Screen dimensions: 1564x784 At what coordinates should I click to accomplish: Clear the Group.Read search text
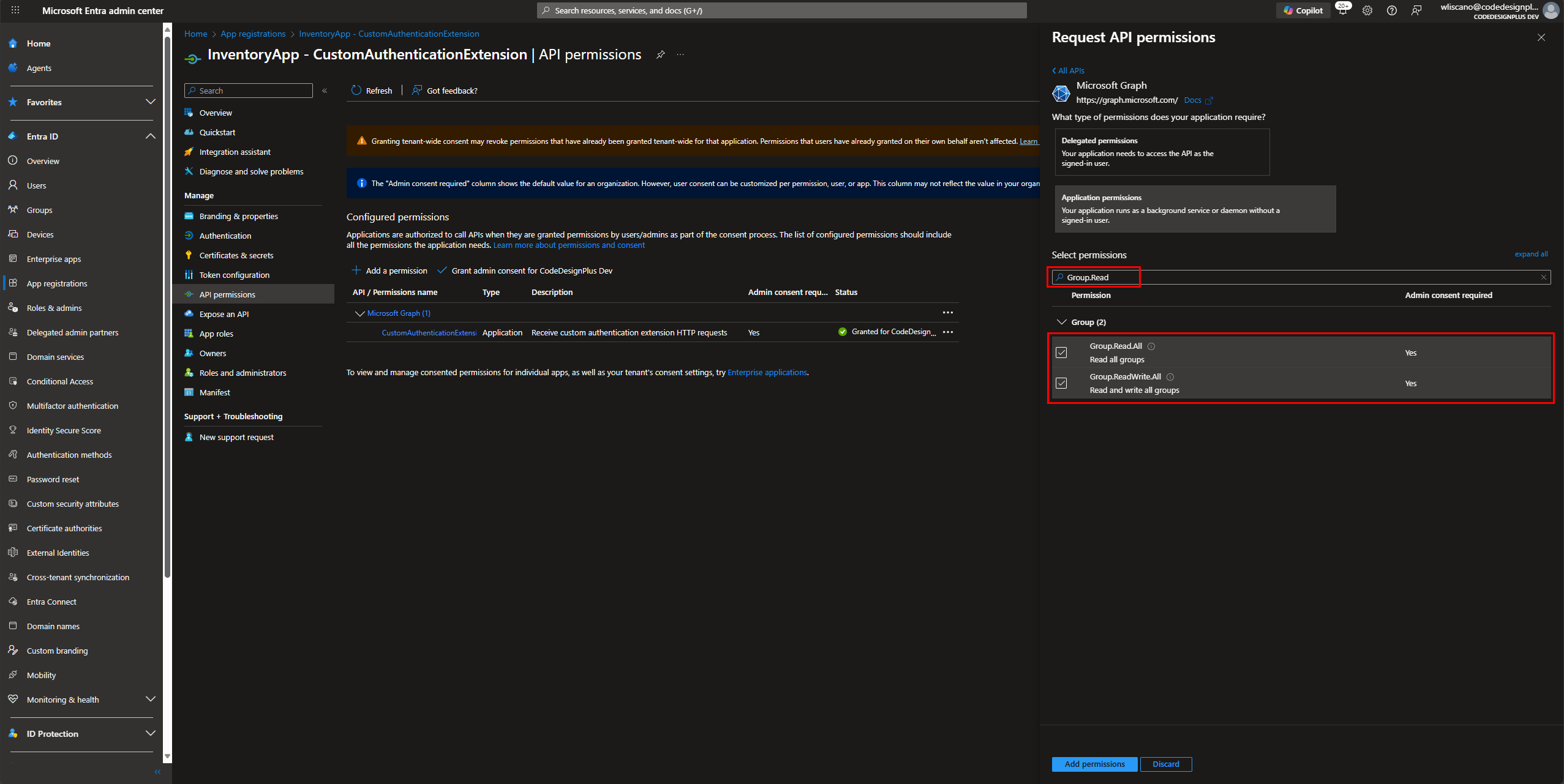pos(1544,277)
